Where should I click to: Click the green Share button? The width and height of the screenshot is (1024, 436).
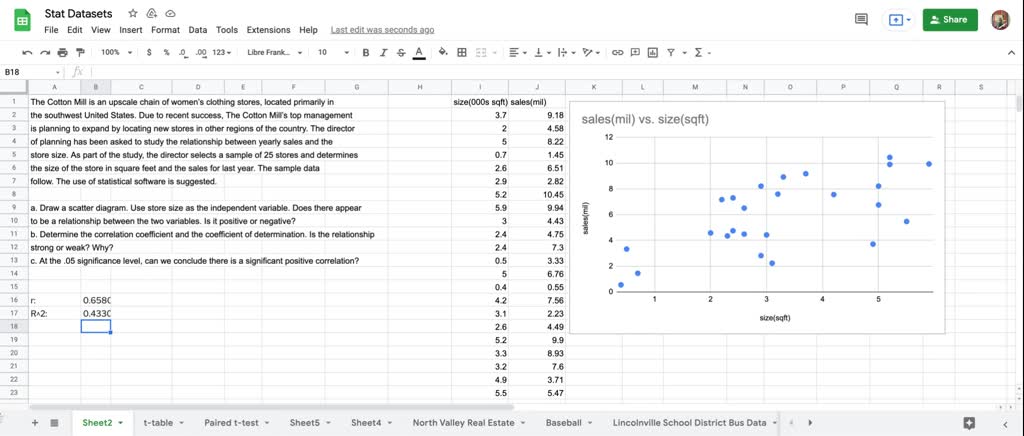pos(949,19)
